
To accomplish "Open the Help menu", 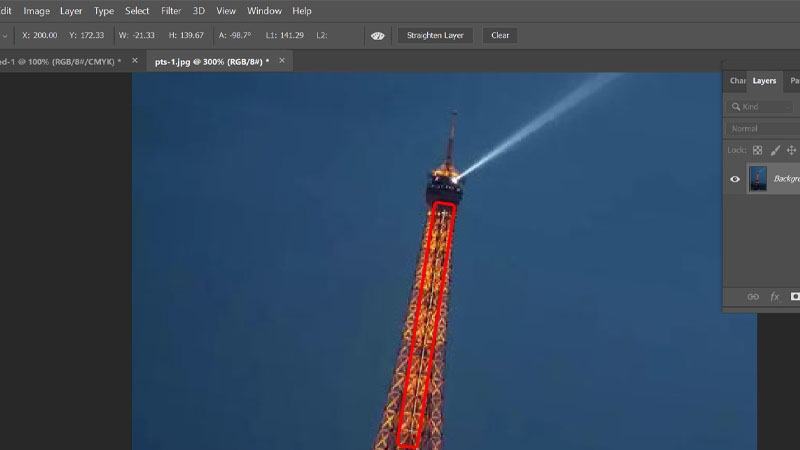I will 302,11.
